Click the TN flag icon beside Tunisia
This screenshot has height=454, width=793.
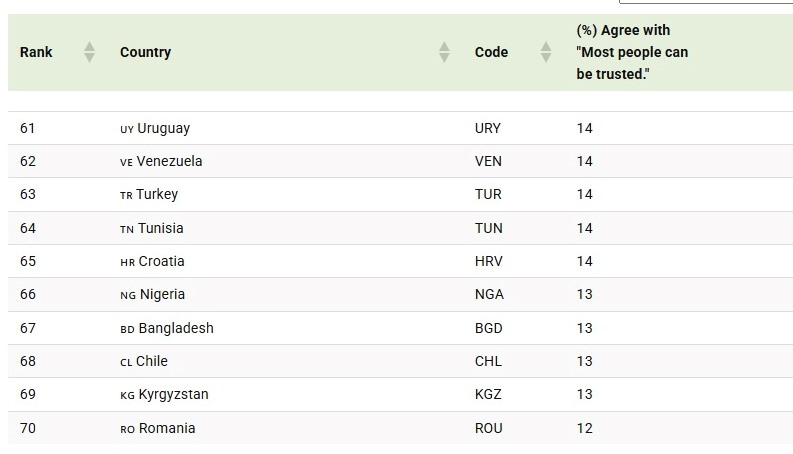point(126,229)
